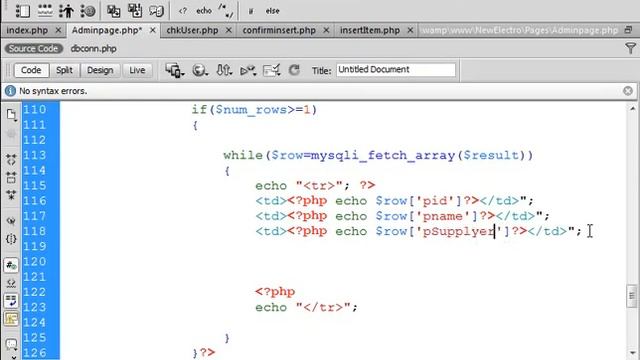Image resolution: width=640 pixels, height=360 pixels.
Task: Insert PHP Session Variables from the PHP bar
Action: (66, 11)
